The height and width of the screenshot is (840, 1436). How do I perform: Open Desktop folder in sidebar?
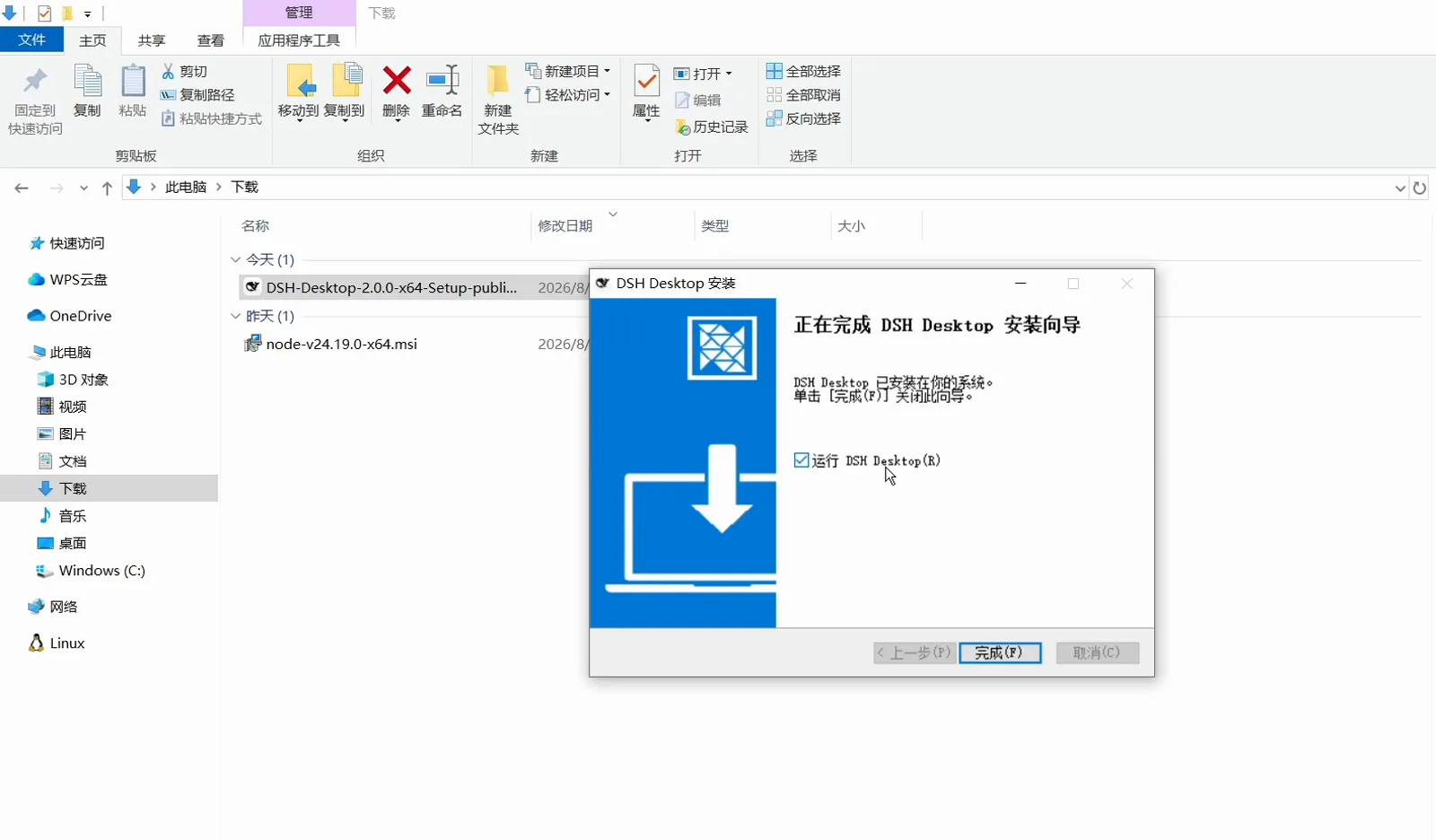[62, 543]
